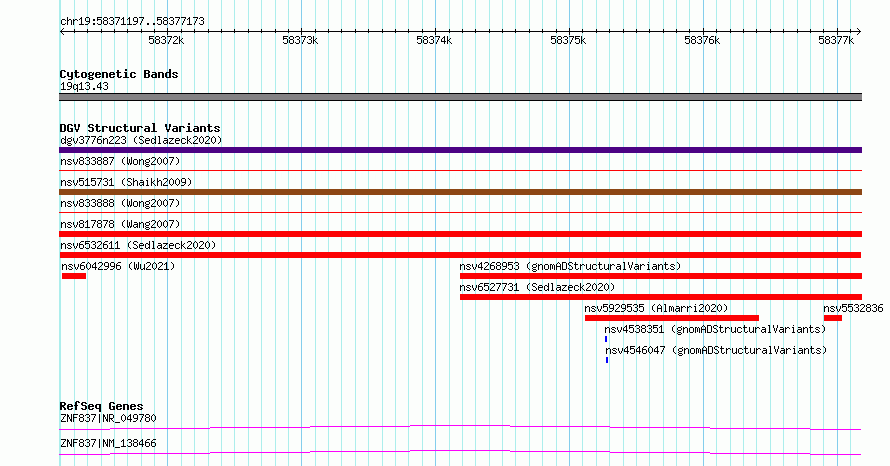Click the nsv6527731 (Sedlazeck2020) red bar
The height and width of the screenshot is (466, 890).
(661, 297)
